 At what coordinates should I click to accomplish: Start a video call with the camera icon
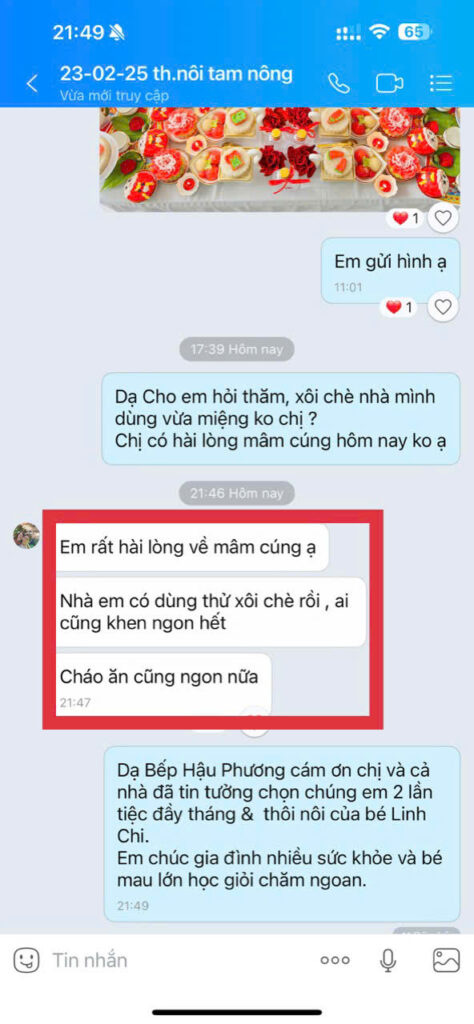(390, 84)
